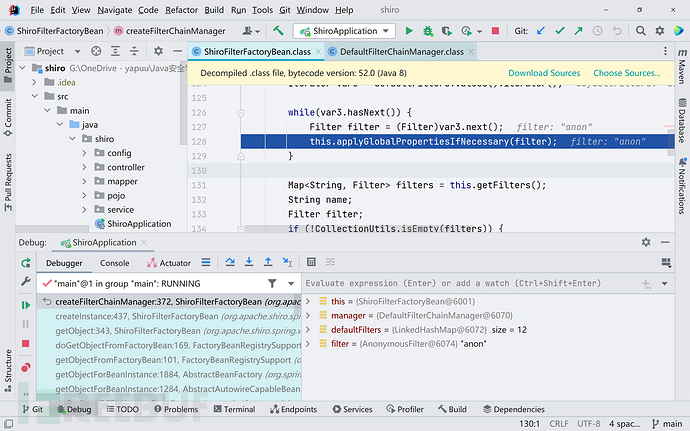Open the Refactor menu

(x=181, y=10)
